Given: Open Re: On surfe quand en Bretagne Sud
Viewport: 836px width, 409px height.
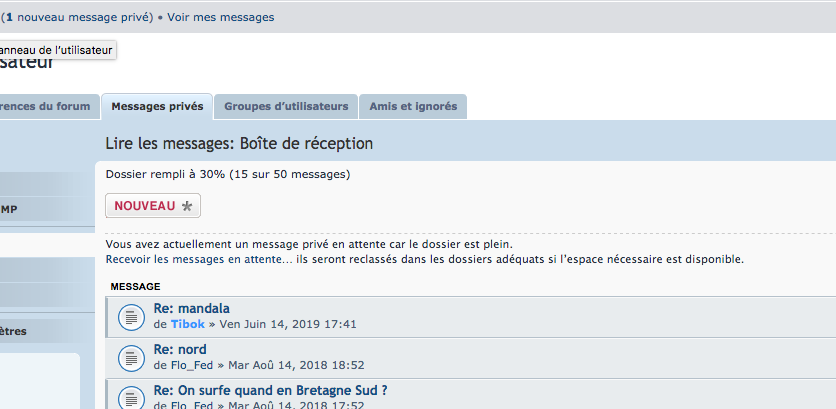Looking at the screenshot, I should pos(270,390).
